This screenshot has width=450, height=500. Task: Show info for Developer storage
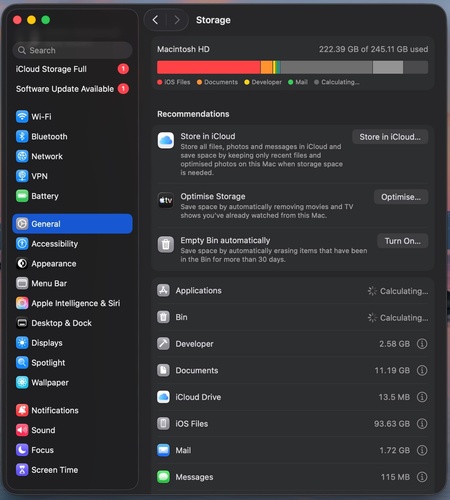click(422, 344)
